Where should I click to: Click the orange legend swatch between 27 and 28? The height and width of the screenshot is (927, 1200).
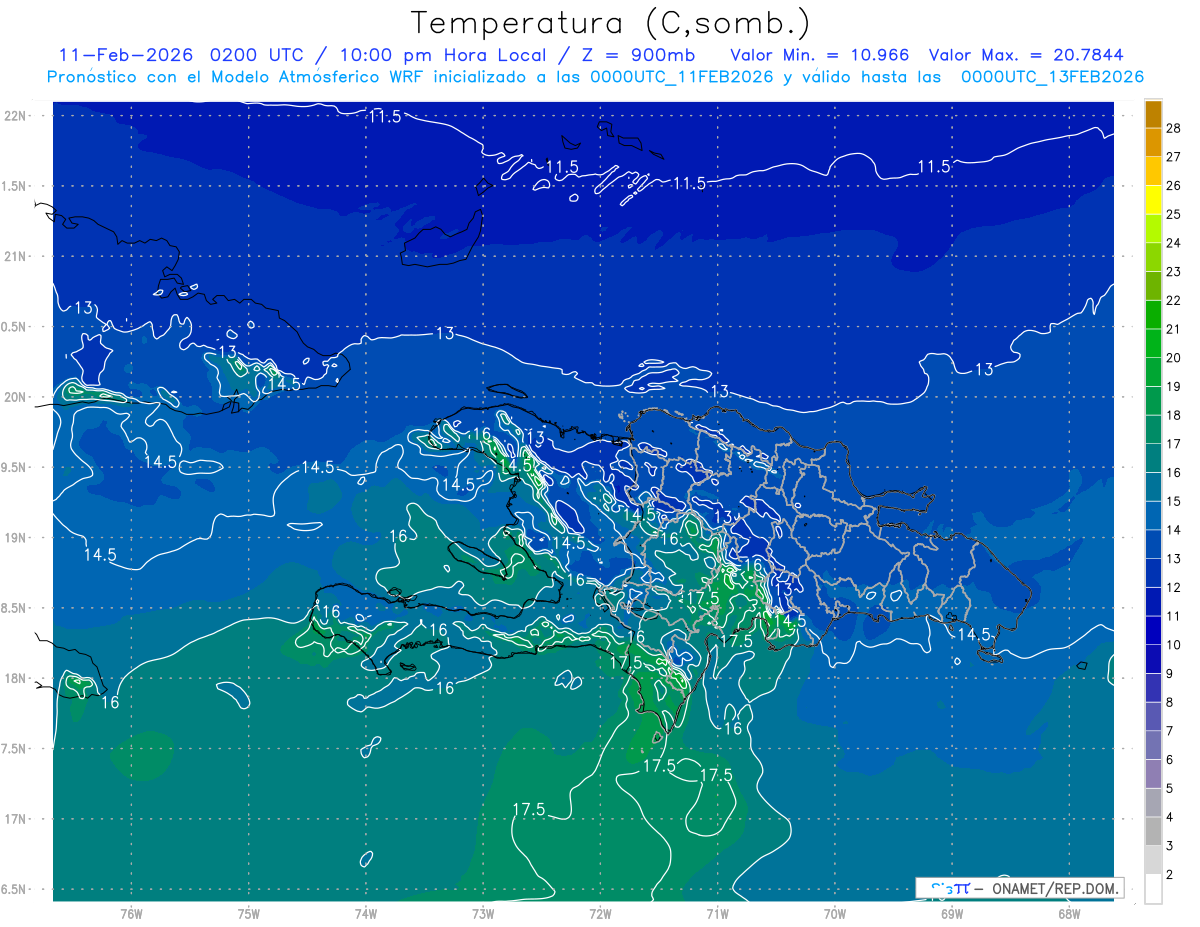[x=1153, y=143]
